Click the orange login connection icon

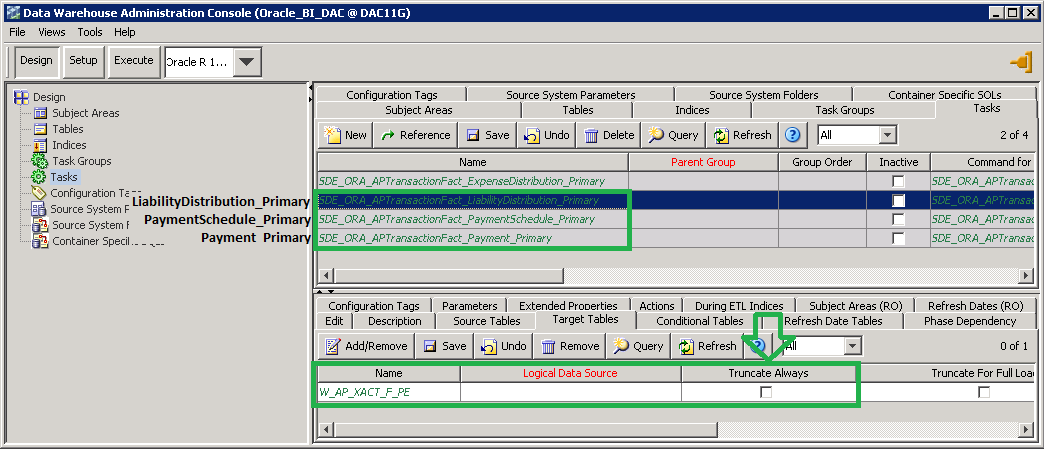[1020, 62]
